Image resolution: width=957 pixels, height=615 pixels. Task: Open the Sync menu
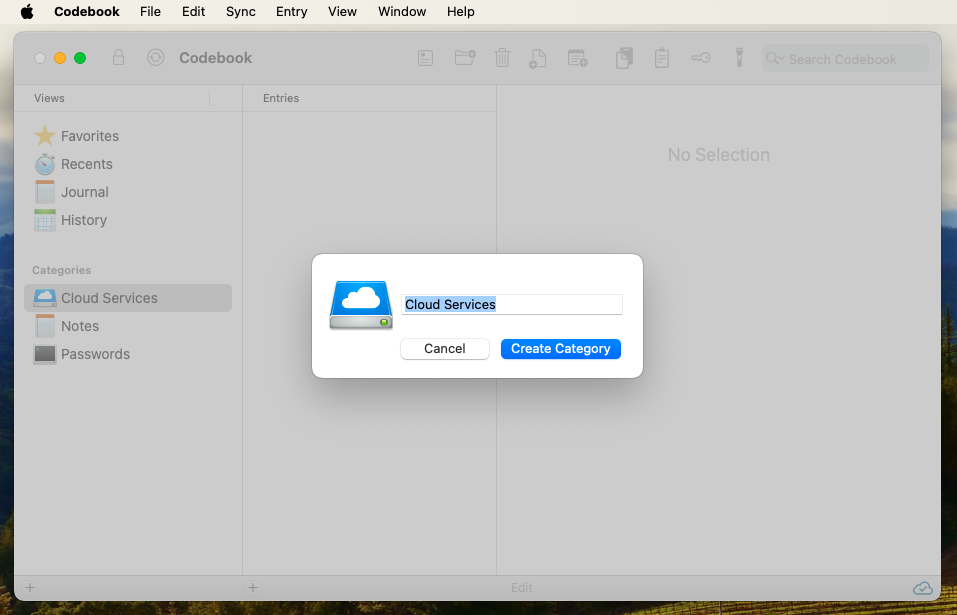[240, 12]
